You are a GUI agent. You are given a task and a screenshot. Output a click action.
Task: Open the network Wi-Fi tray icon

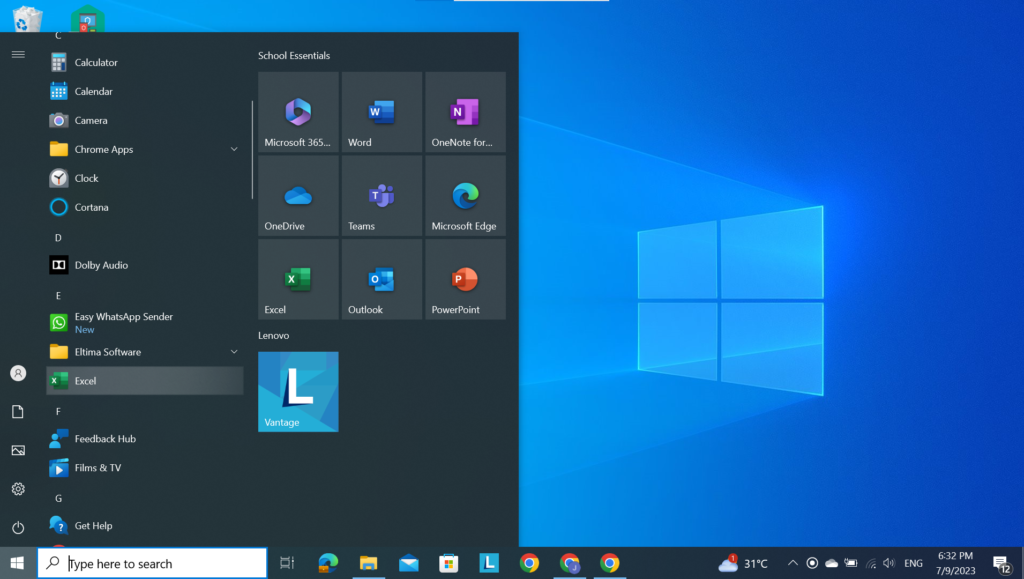(871, 563)
